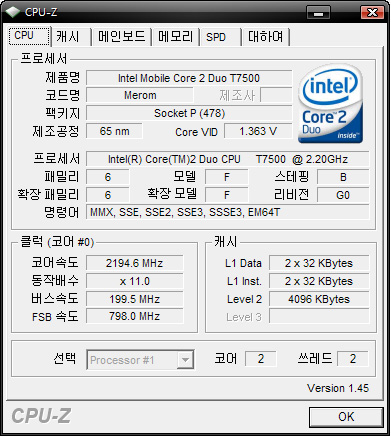
Task: Open the Processor #1 selection dropdown arrow
Action: point(185,360)
